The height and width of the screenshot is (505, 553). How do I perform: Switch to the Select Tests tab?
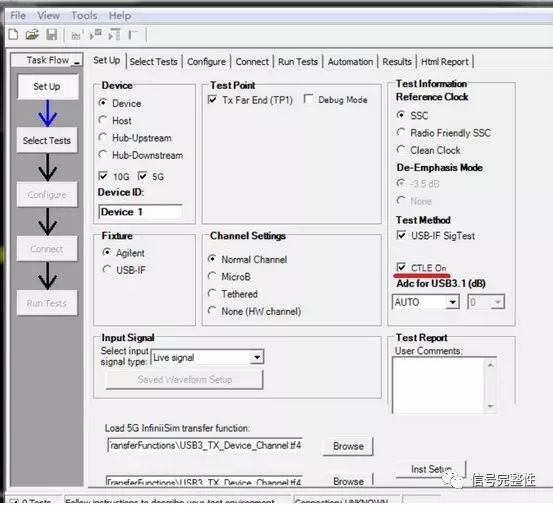pyautogui.click(x=153, y=62)
